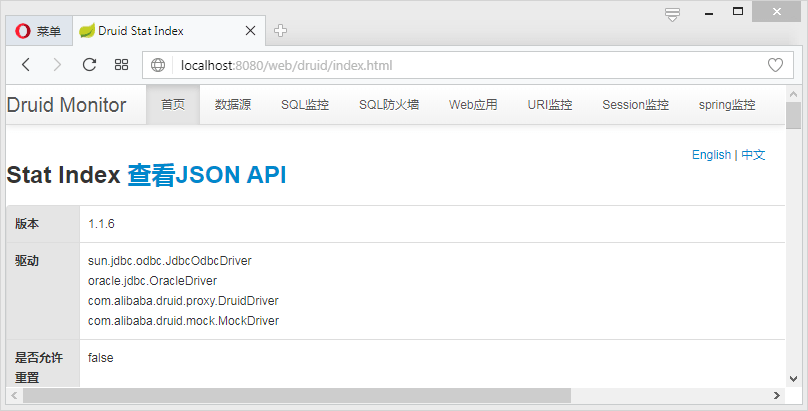
Task: Close the Druid Stat Index tab
Action: tap(250, 31)
